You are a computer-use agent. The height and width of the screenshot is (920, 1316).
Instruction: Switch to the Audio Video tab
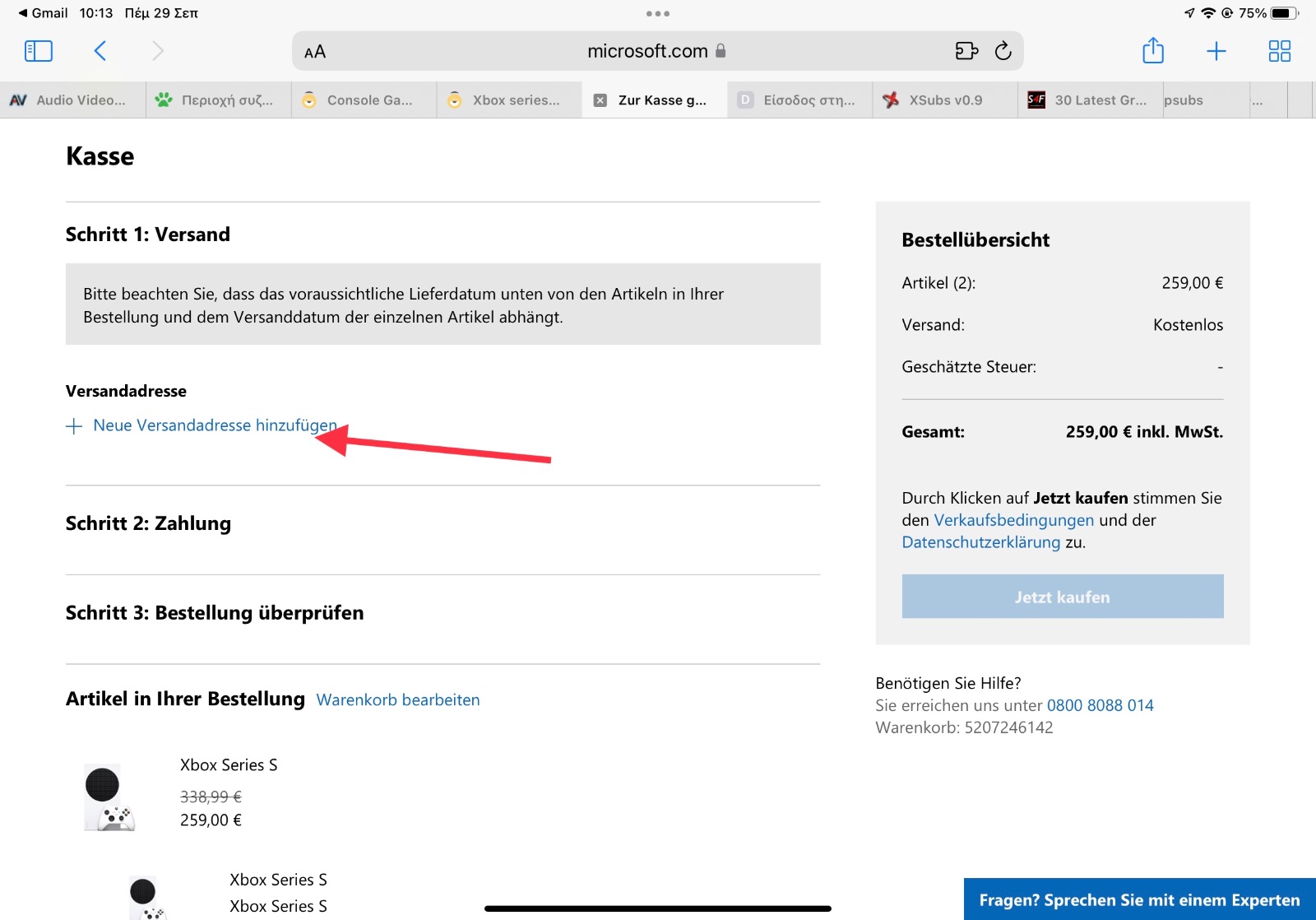pyautogui.click(x=73, y=100)
